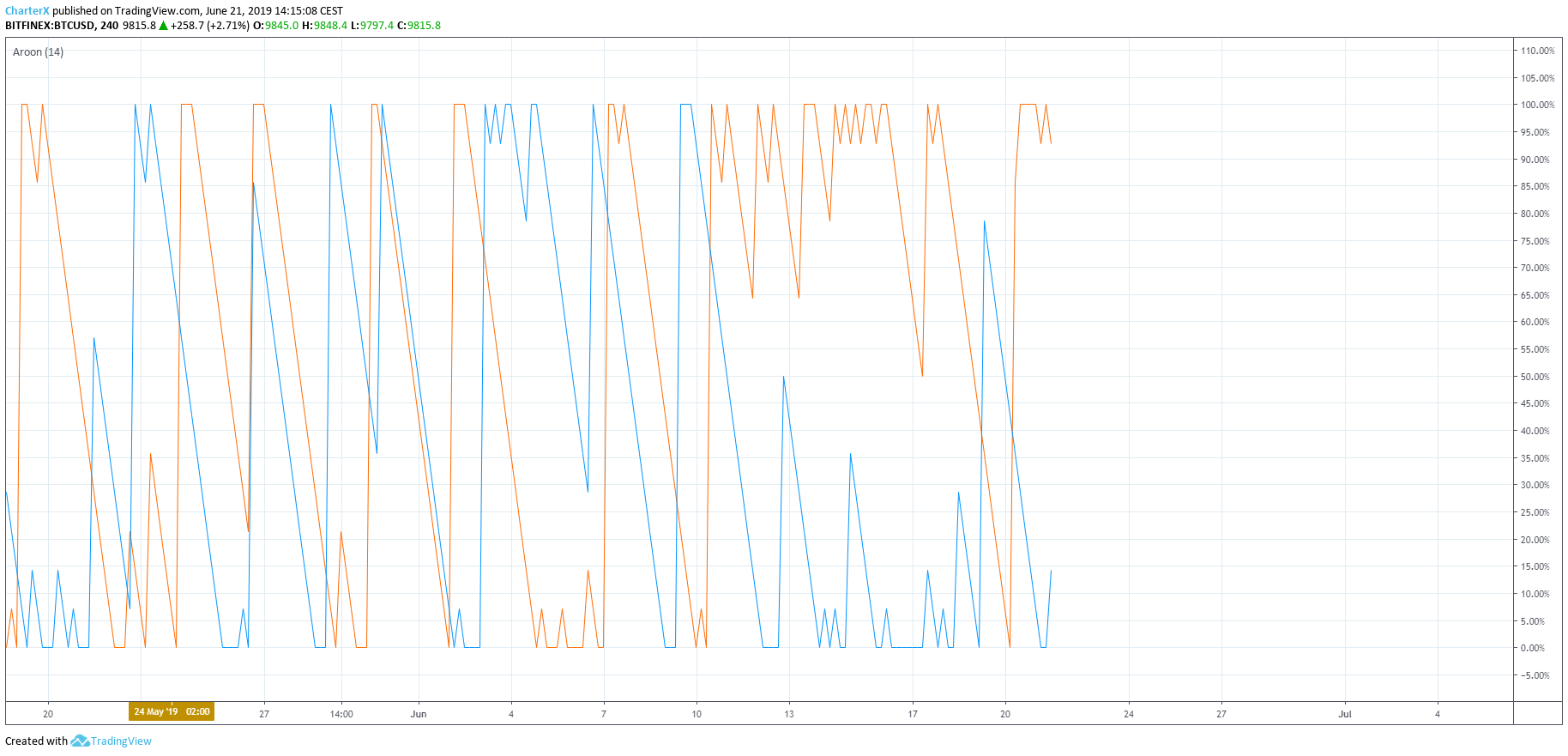The width and height of the screenshot is (1568, 756).
Task: Click the TradingView link in the footer
Action: pyautogui.click(x=121, y=741)
